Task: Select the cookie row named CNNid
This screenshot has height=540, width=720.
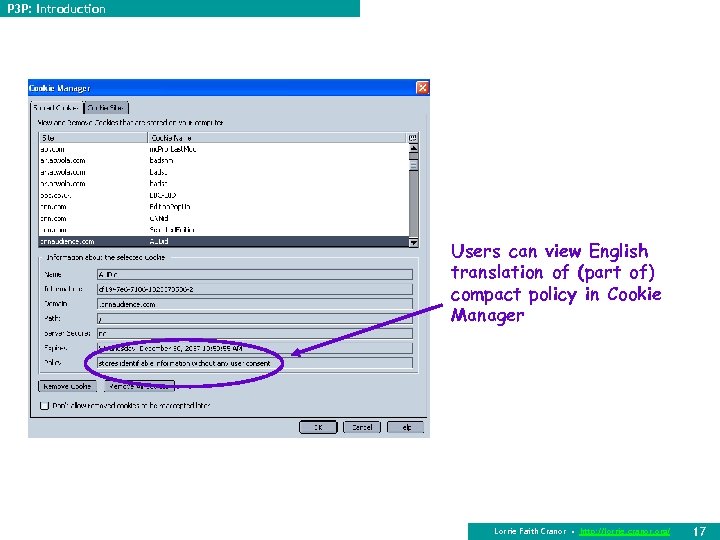Action: click(x=224, y=218)
